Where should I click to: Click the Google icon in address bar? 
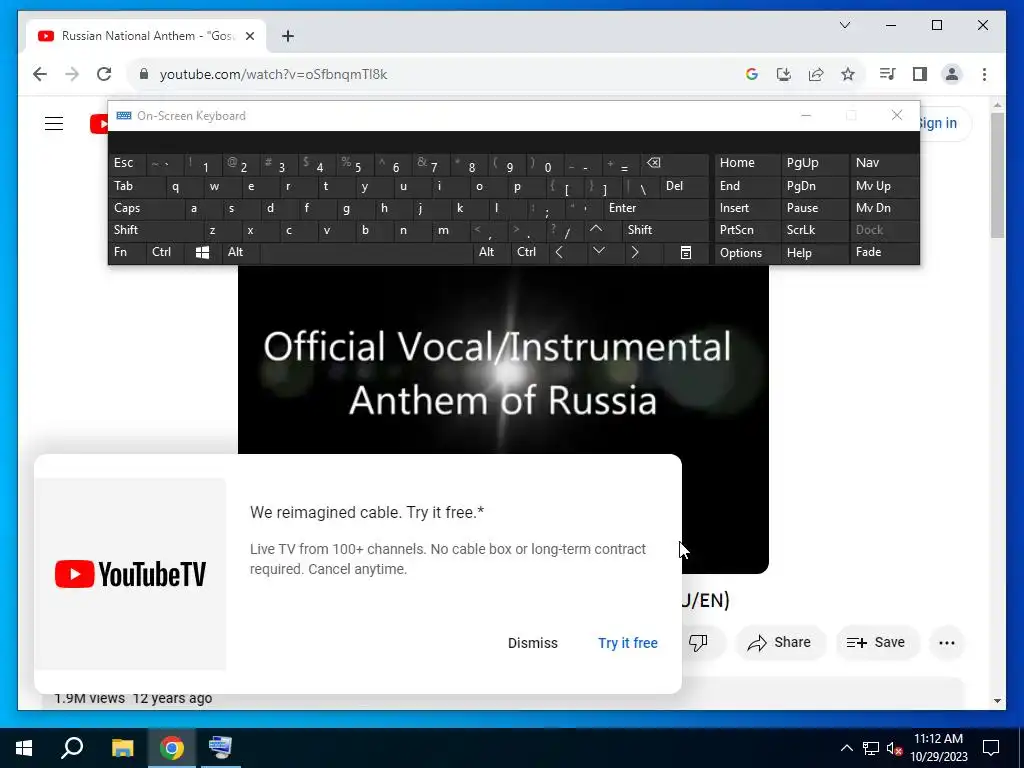pyautogui.click(x=752, y=74)
